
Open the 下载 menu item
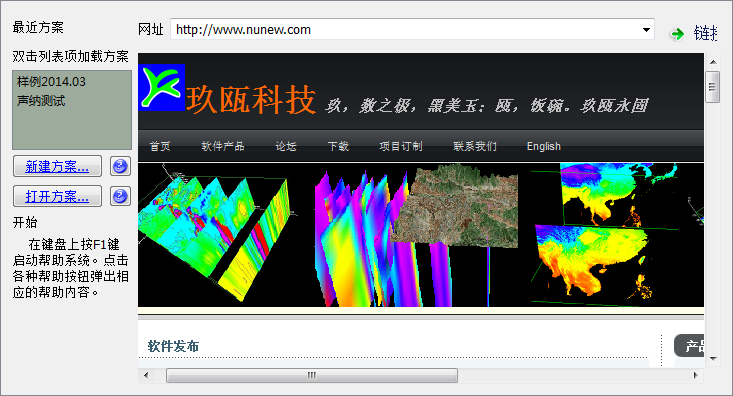pyautogui.click(x=338, y=146)
